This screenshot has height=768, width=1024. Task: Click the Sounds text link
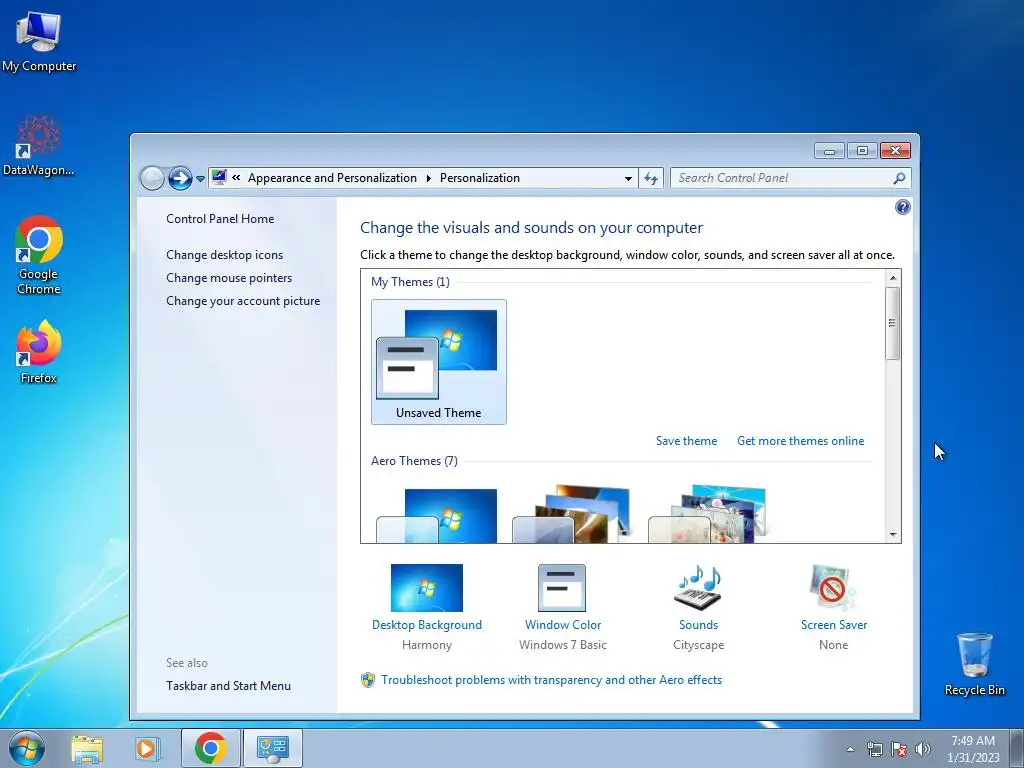pos(698,625)
